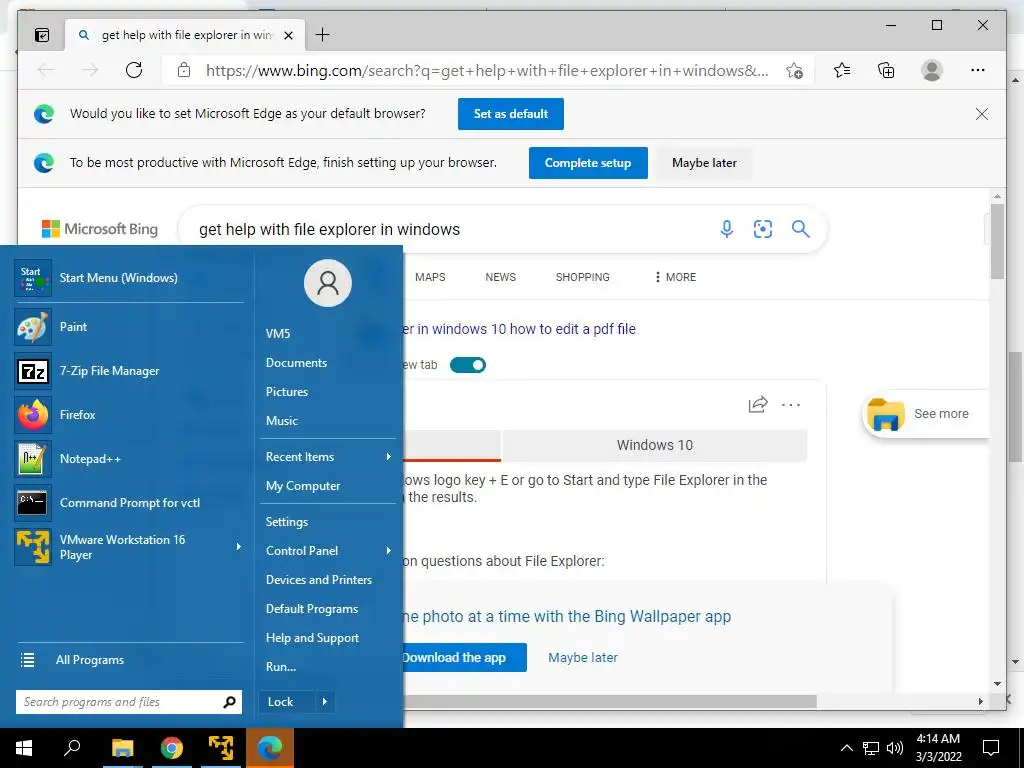Image resolution: width=1024 pixels, height=768 pixels.
Task: Open the answer card three-dot options
Action: click(x=791, y=405)
